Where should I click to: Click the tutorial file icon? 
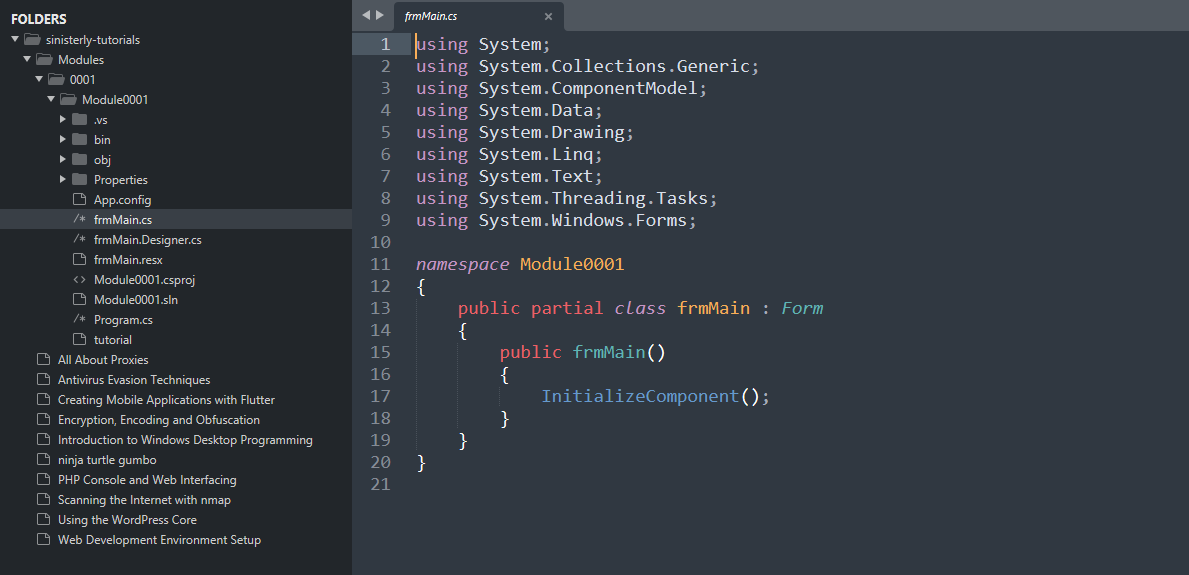pyautogui.click(x=80, y=339)
